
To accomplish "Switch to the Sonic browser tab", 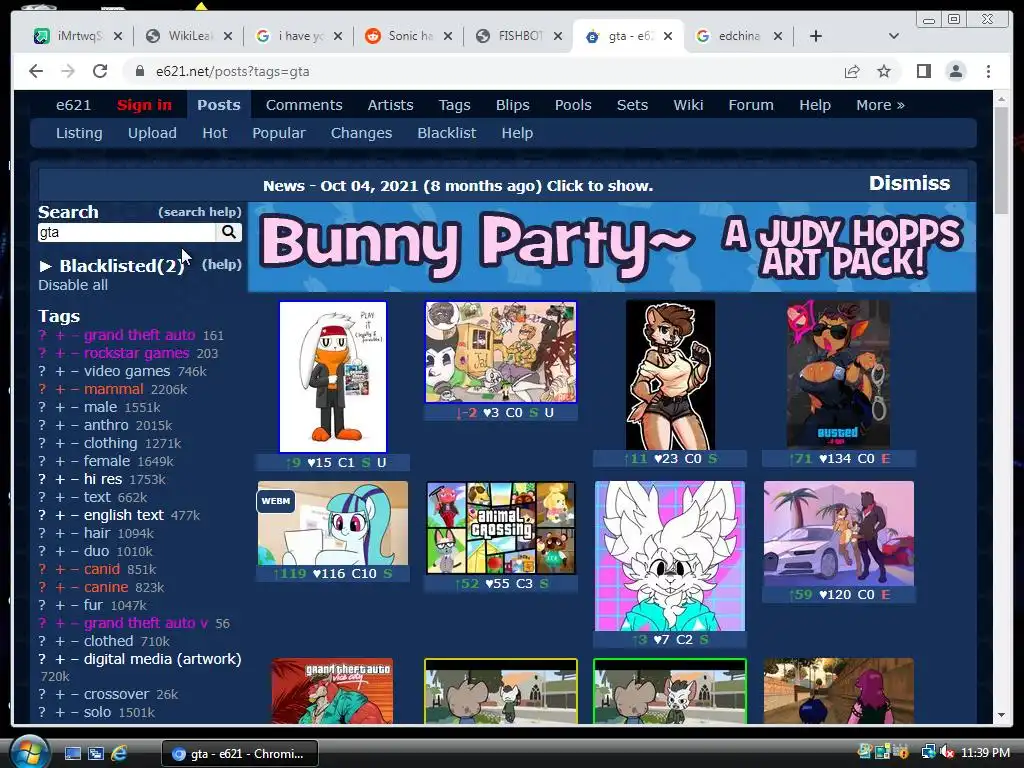I will (x=409, y=36).
